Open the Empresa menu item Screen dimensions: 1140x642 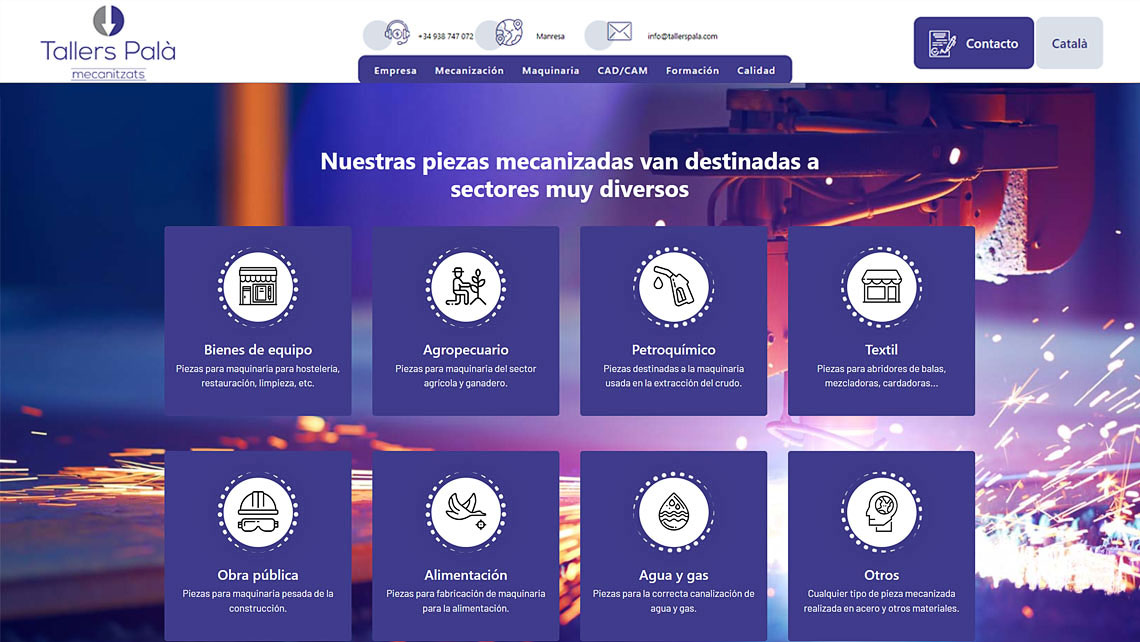[395, 71]
